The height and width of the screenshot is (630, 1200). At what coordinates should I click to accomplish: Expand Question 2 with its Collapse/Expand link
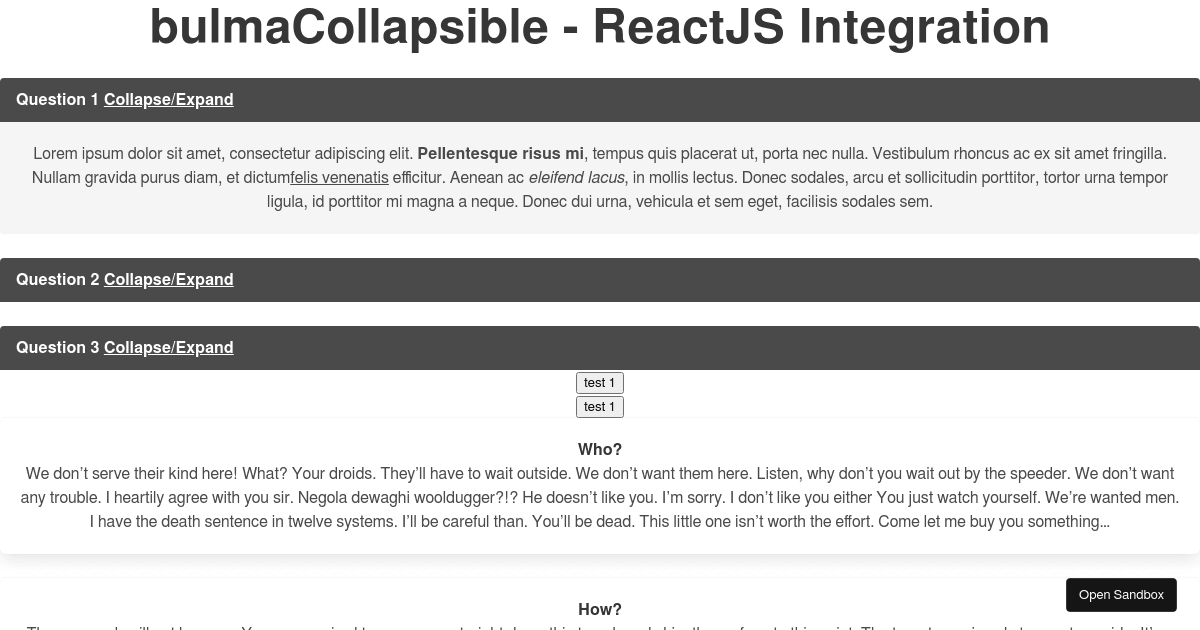169,280
